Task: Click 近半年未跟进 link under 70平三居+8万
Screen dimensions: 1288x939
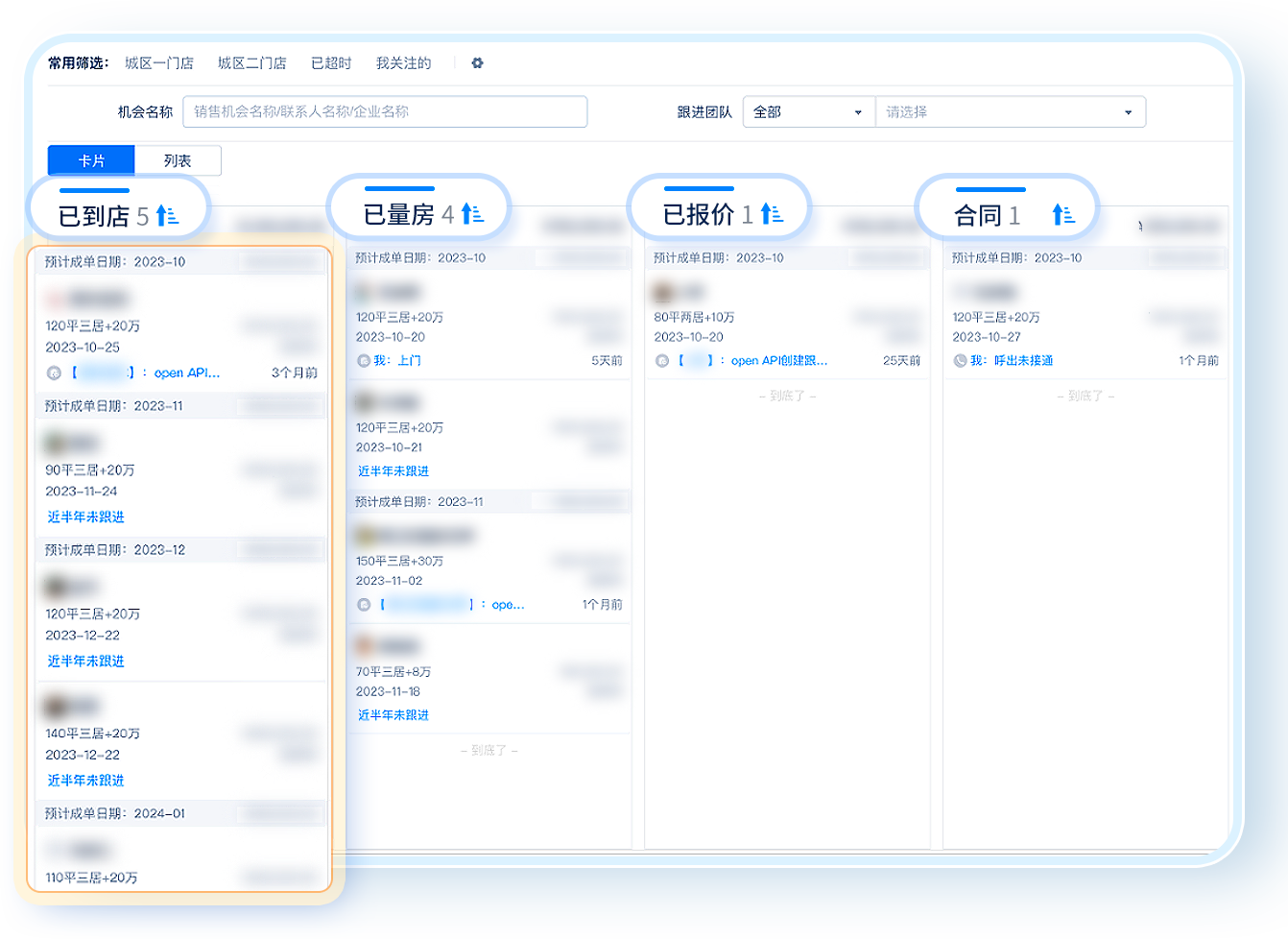Action: pyautogui.click(x=394, y=715)
